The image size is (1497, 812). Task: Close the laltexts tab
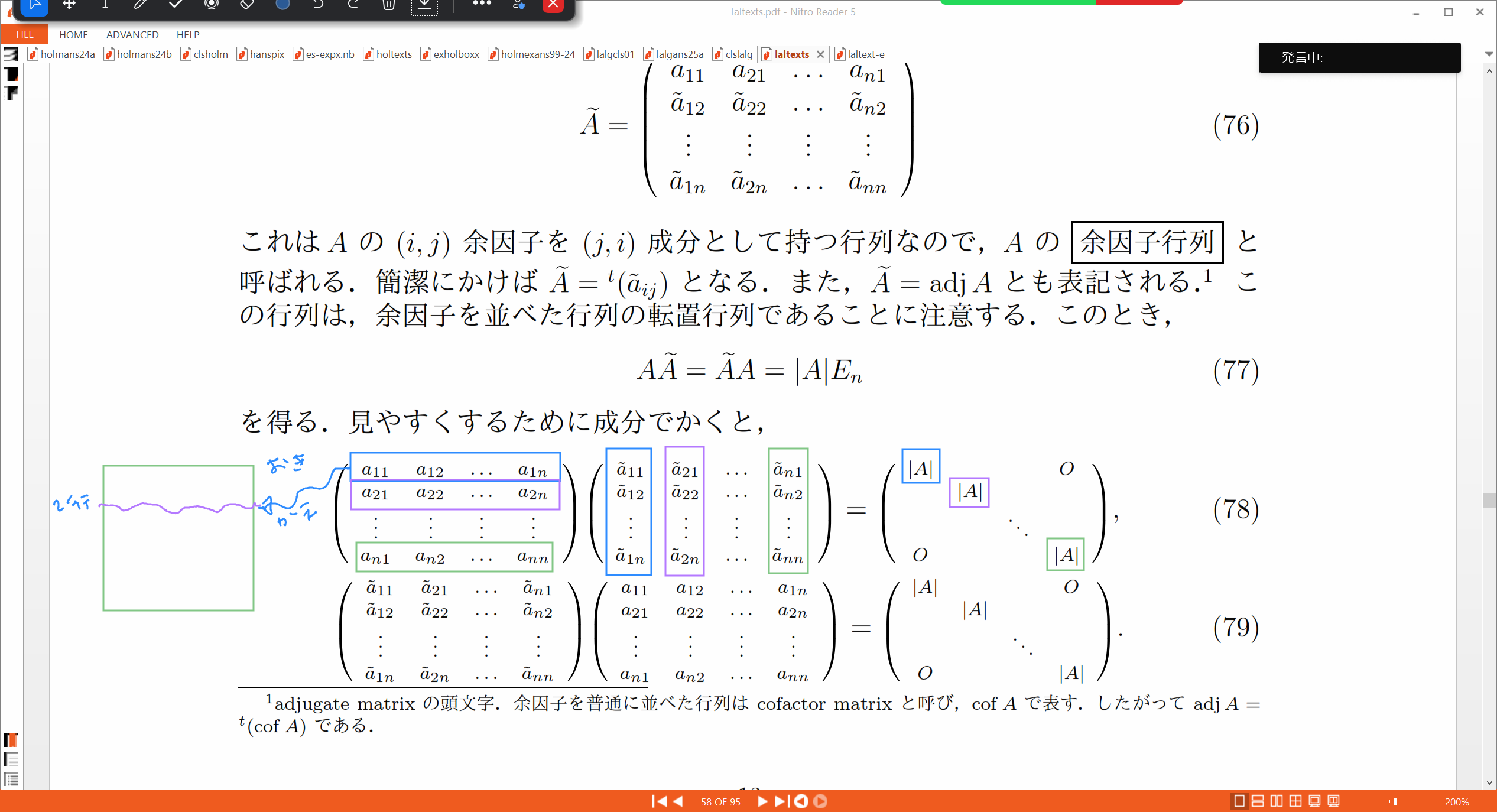coord(820,54)
